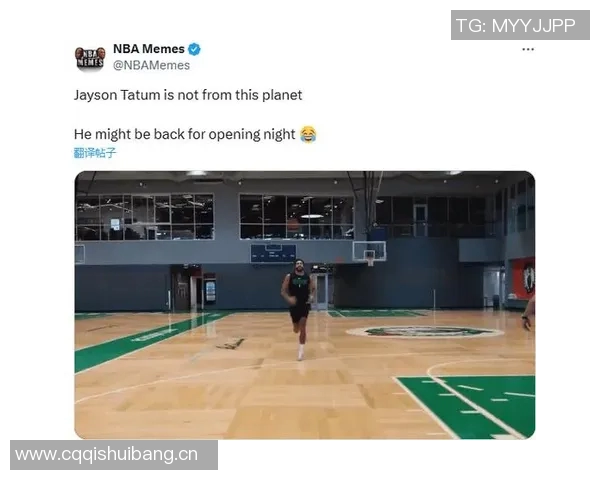This screenshot has height=480, width=600.
Task: Open the NBA Memes display name
Action: pos(148,49)
